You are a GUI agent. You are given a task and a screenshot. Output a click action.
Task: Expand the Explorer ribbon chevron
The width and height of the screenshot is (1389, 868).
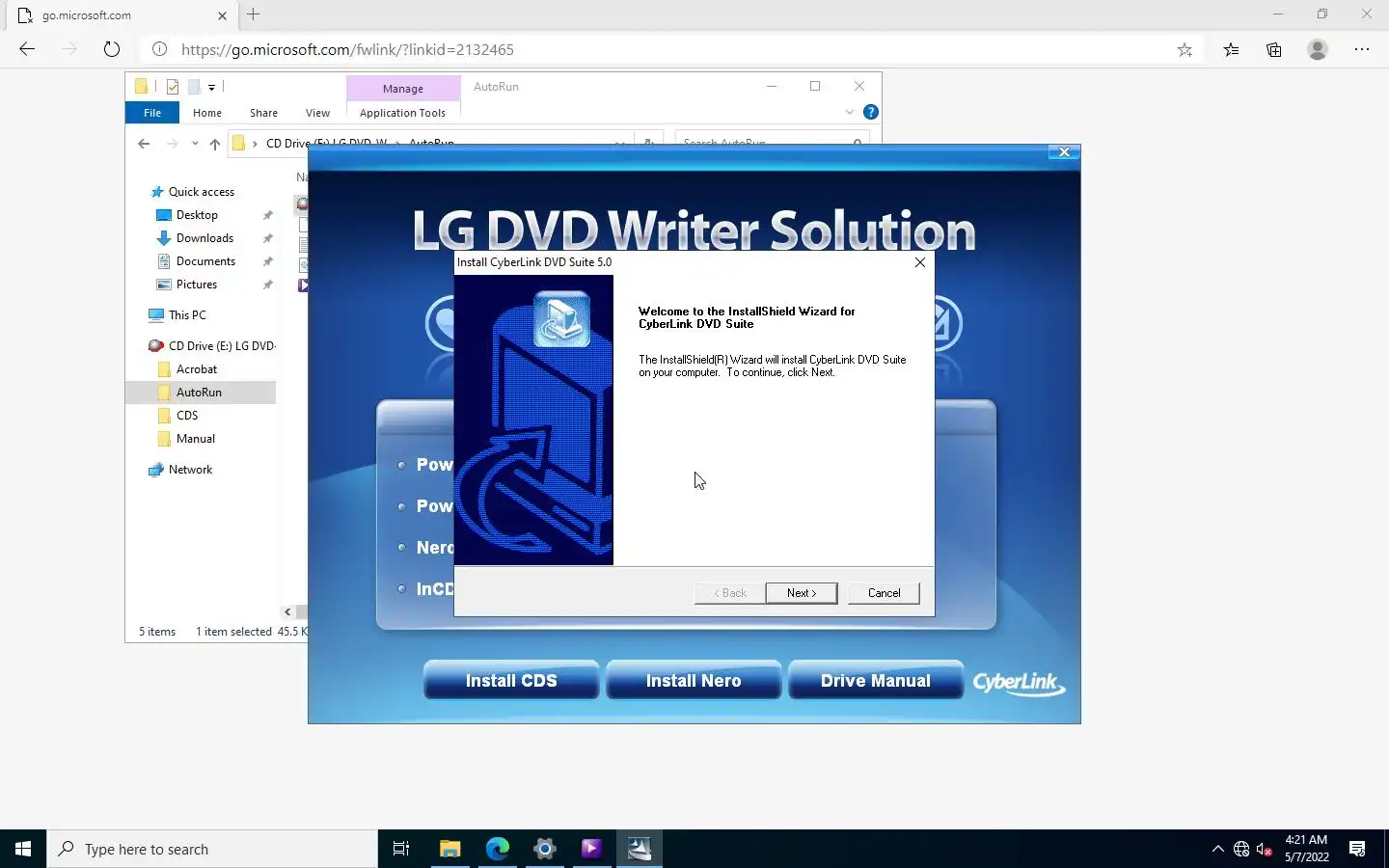[850, 112]
